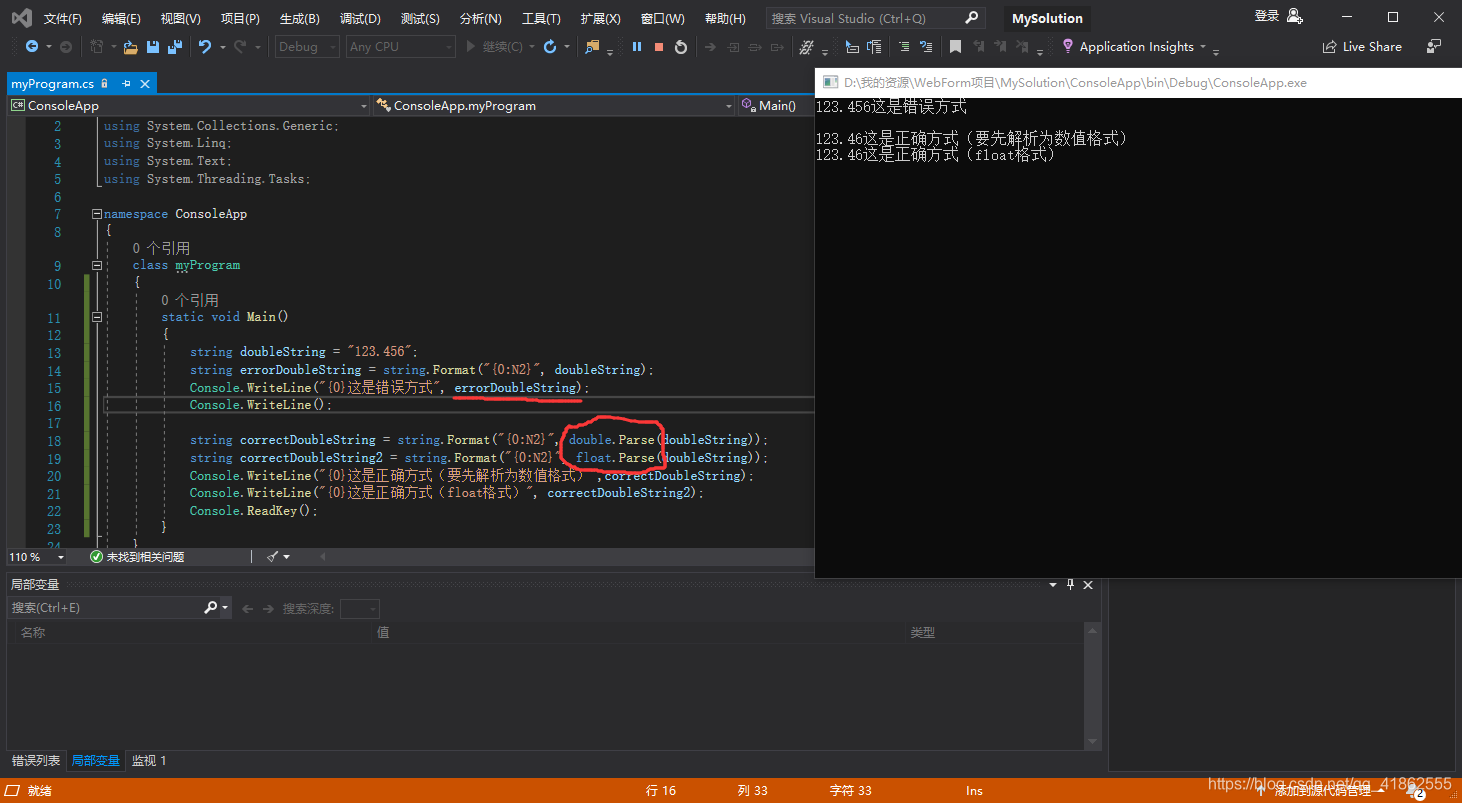Click the Application Insights lightbulb icon
Screen dimensions: 1462x803
[x=1068, y=46]
